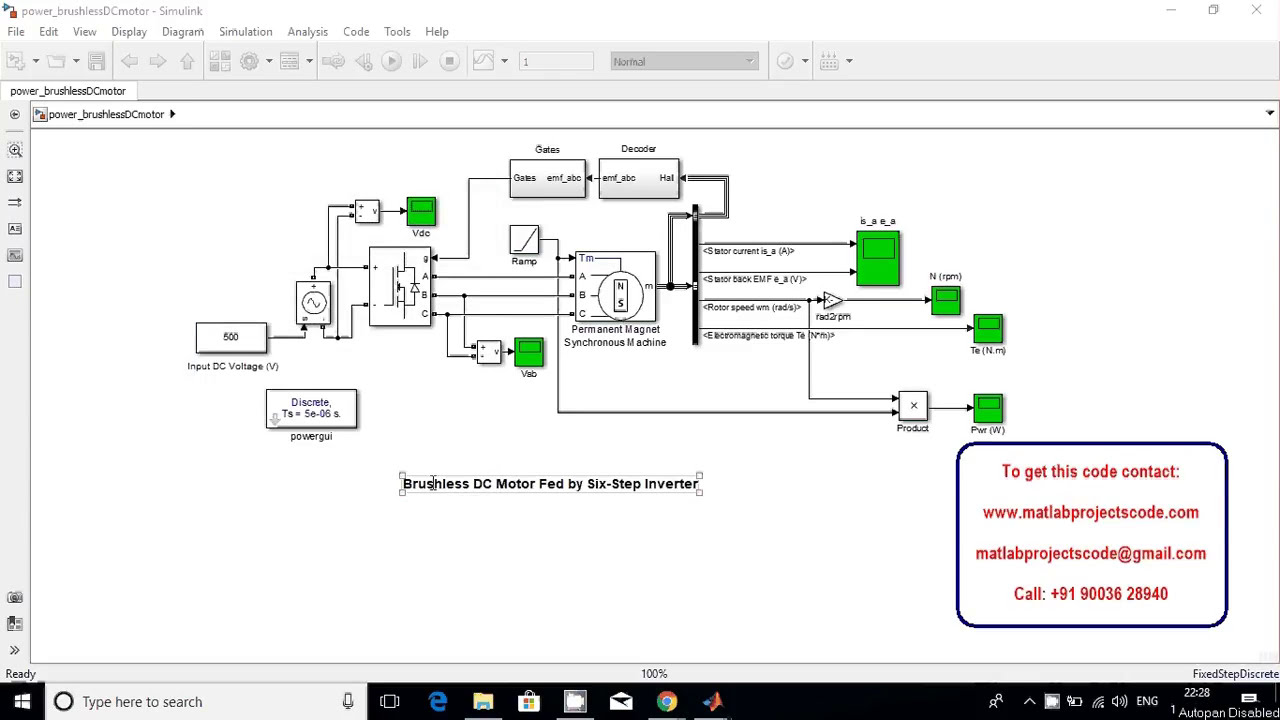
Task: Select the Vab scope block
Action: coord(529,352)
